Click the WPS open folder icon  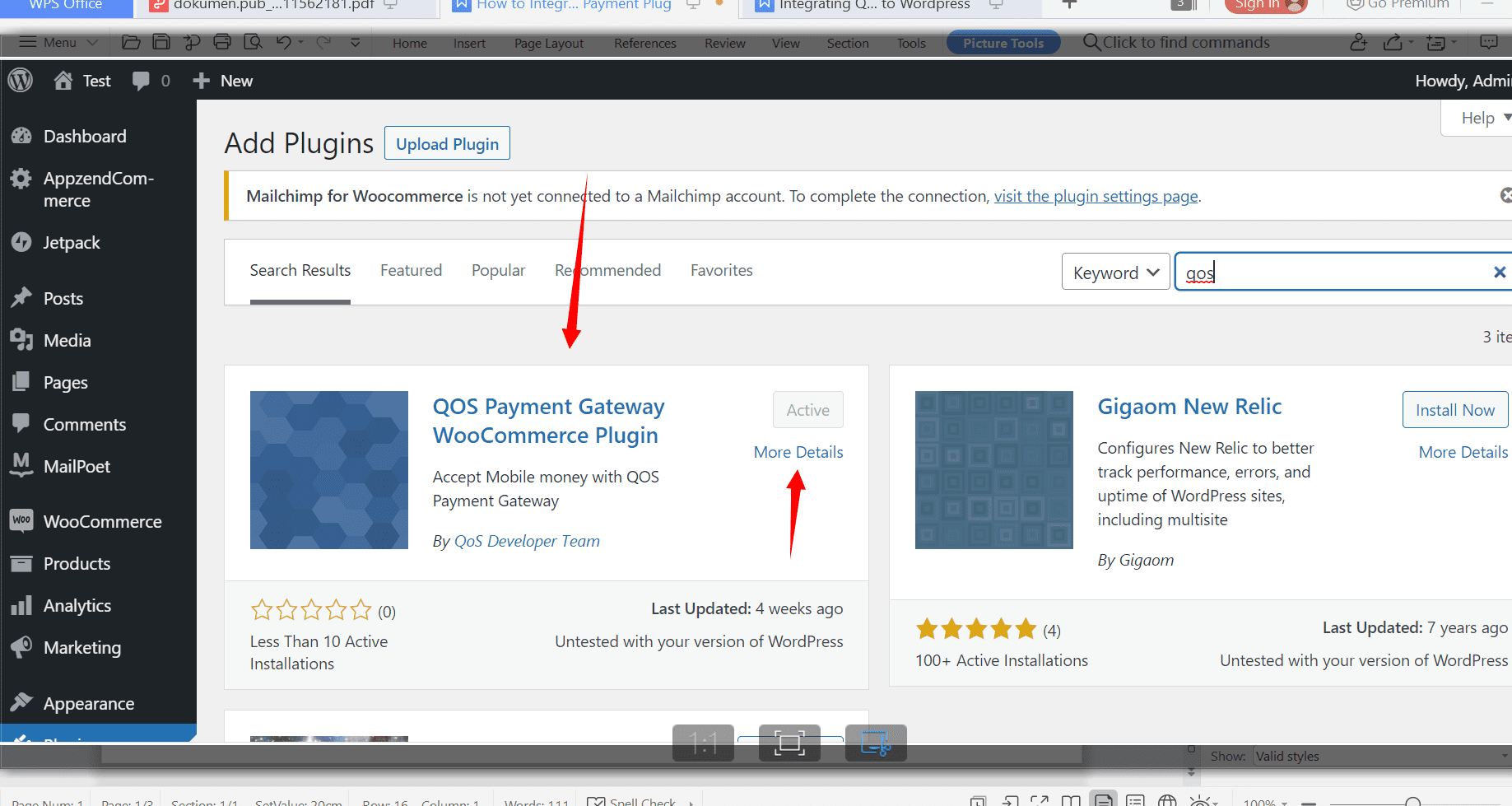(131, 43)
